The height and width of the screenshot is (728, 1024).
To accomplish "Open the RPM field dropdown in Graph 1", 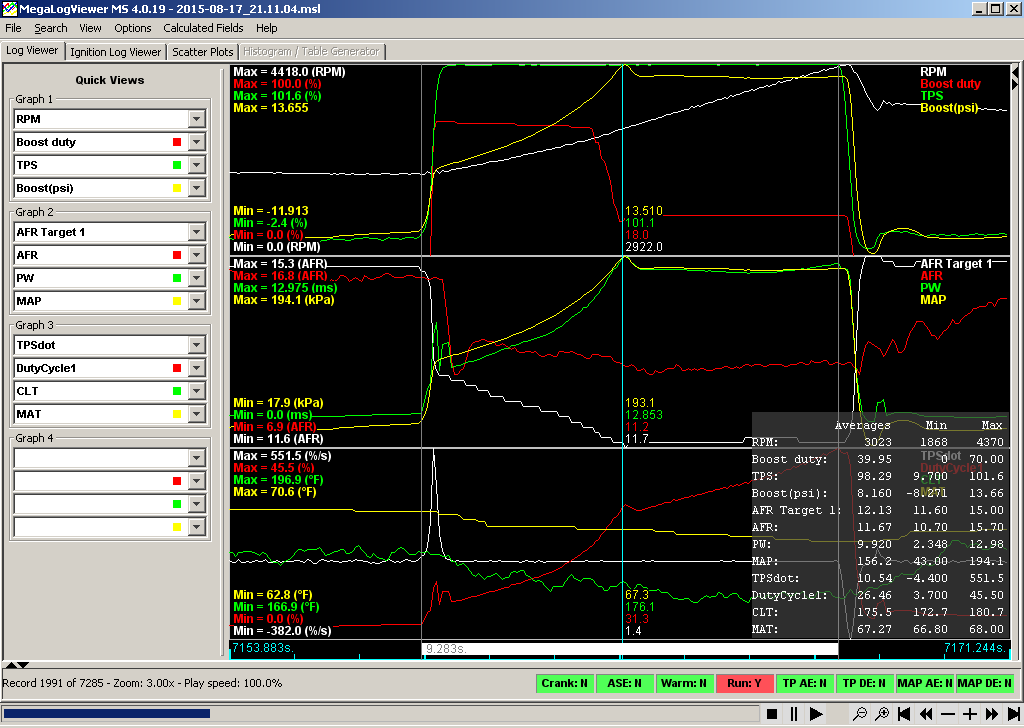I will [x=196, y=119].
